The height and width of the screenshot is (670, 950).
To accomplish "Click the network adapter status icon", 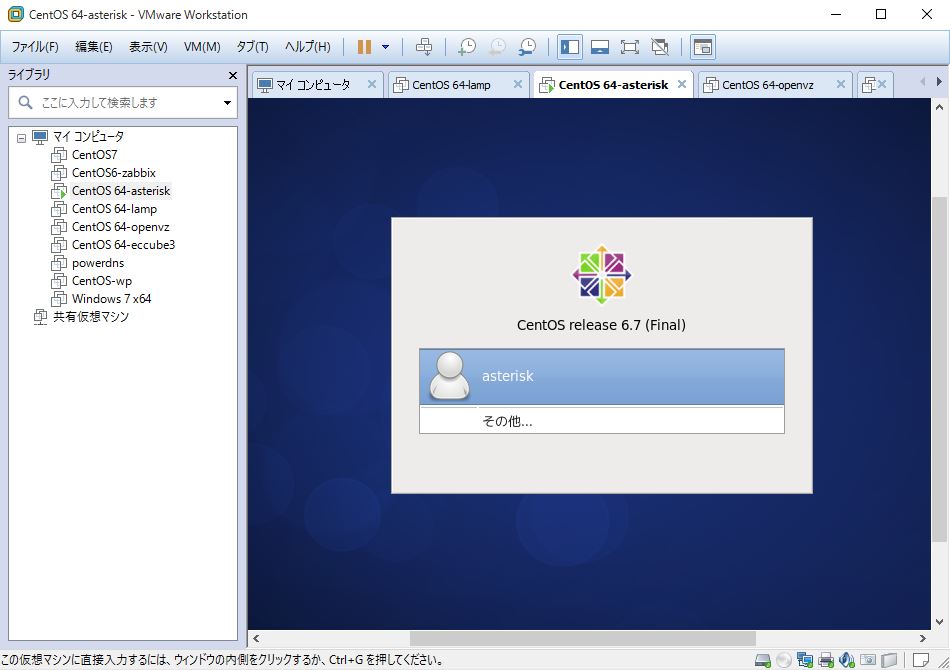I will click(x=805, y=660).
